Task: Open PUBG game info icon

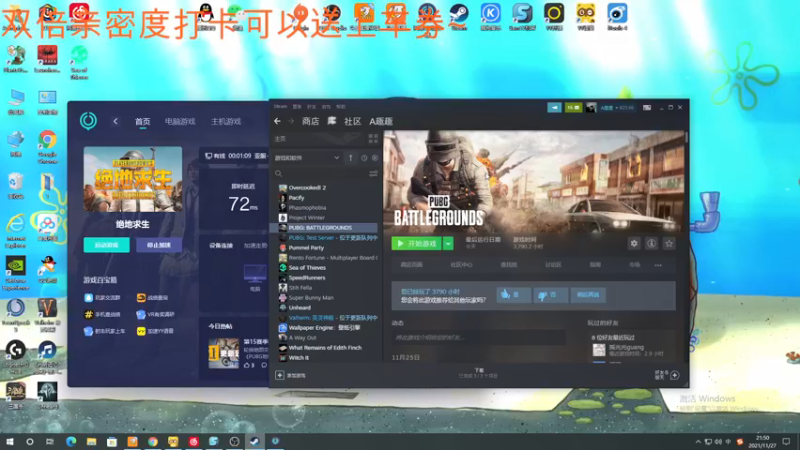Action: pos(652,243)
